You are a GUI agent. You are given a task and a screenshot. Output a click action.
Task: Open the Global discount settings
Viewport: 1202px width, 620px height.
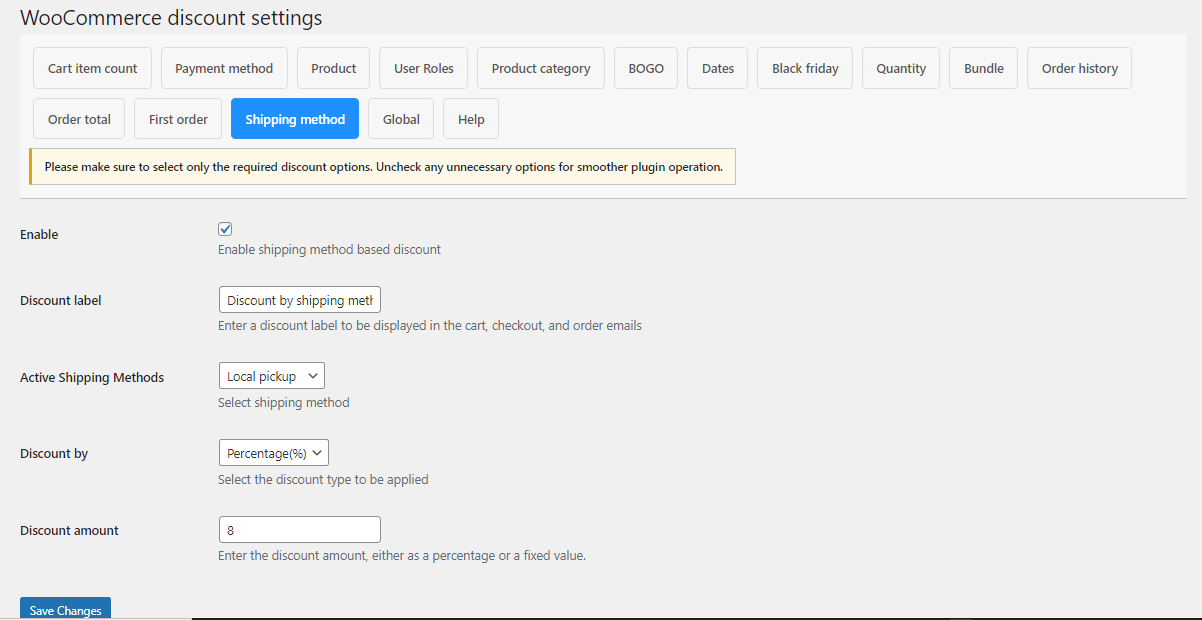click(400, 118)
